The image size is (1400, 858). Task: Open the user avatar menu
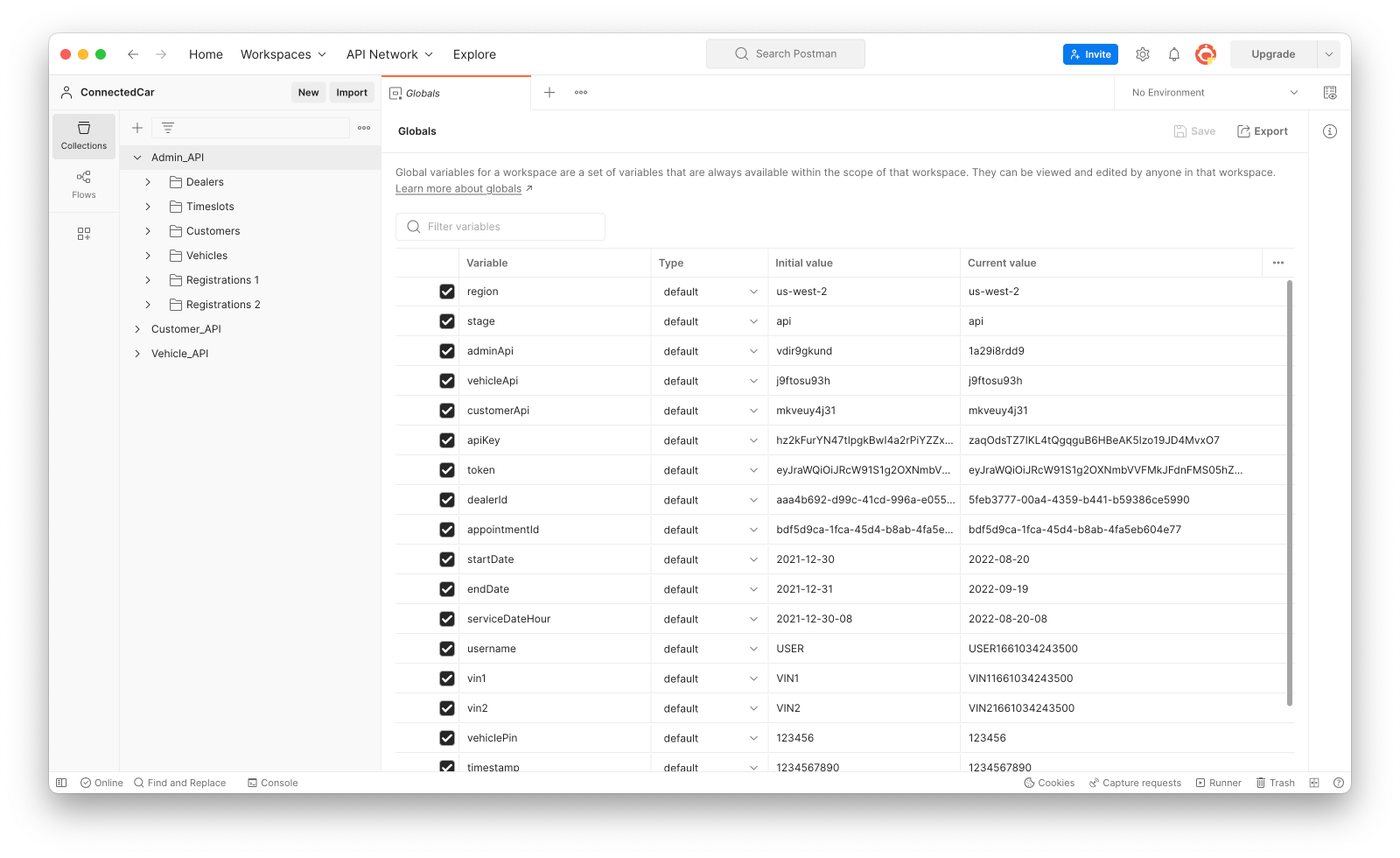[1206, 54]
